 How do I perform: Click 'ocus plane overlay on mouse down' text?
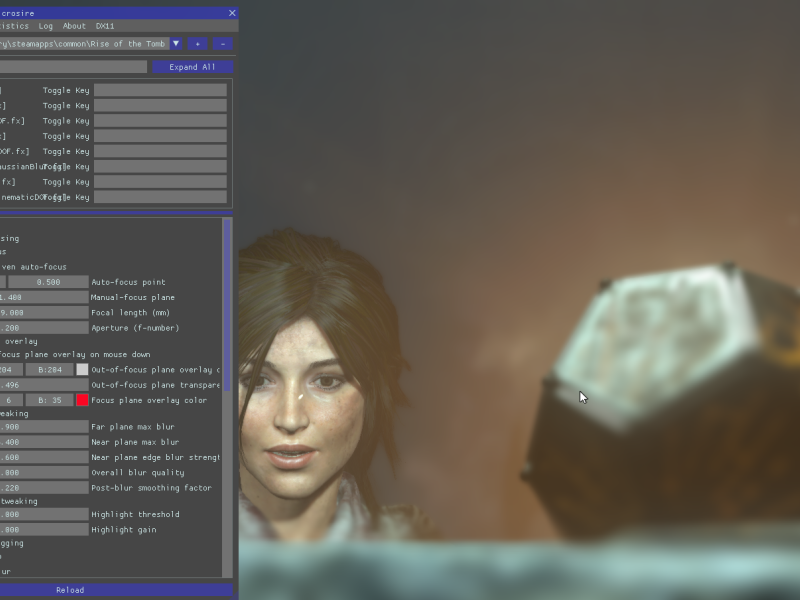[75, 355]
